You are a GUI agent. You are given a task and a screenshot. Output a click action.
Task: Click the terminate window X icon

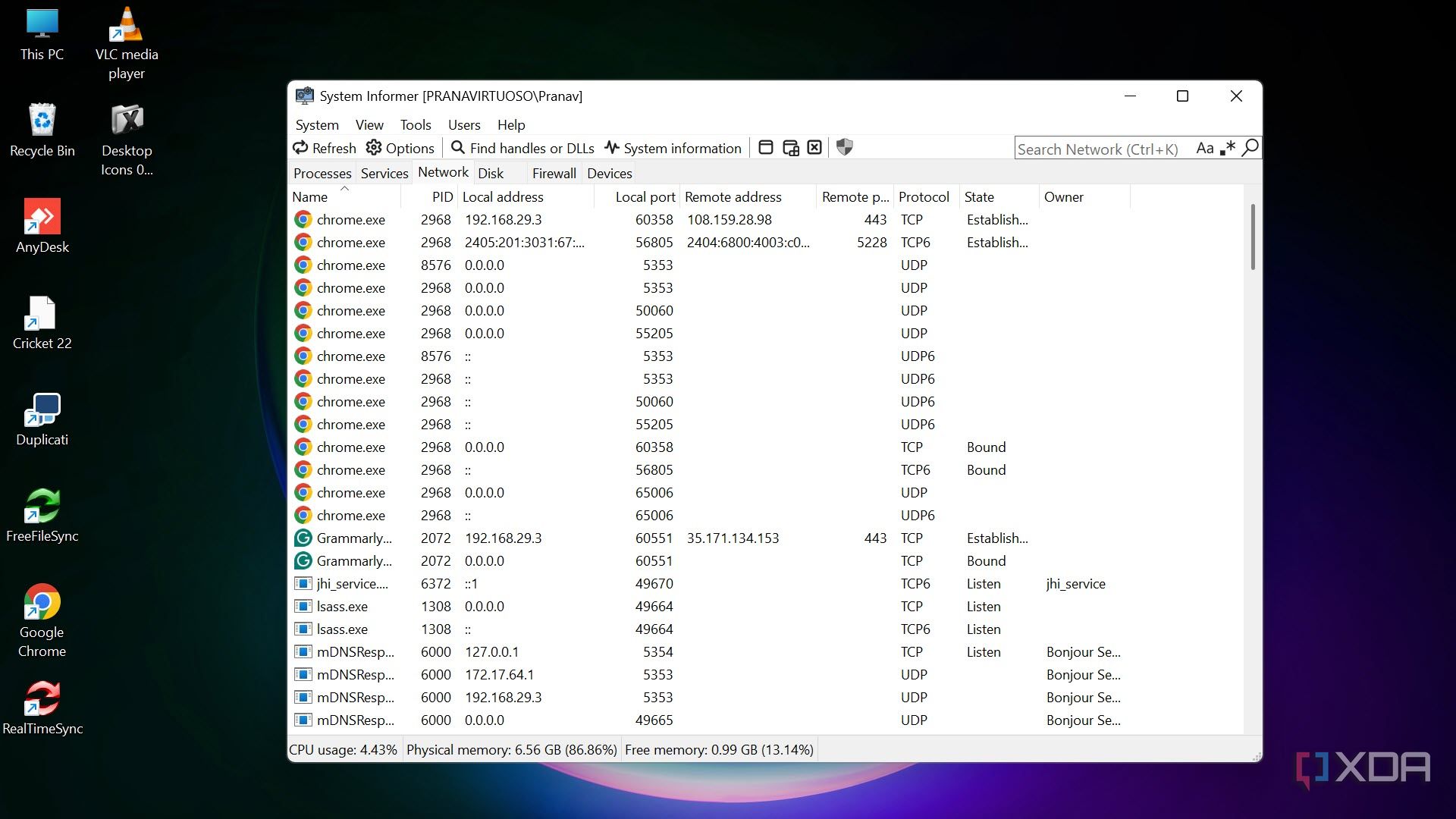pyautogui.click(x=814, y=148)
